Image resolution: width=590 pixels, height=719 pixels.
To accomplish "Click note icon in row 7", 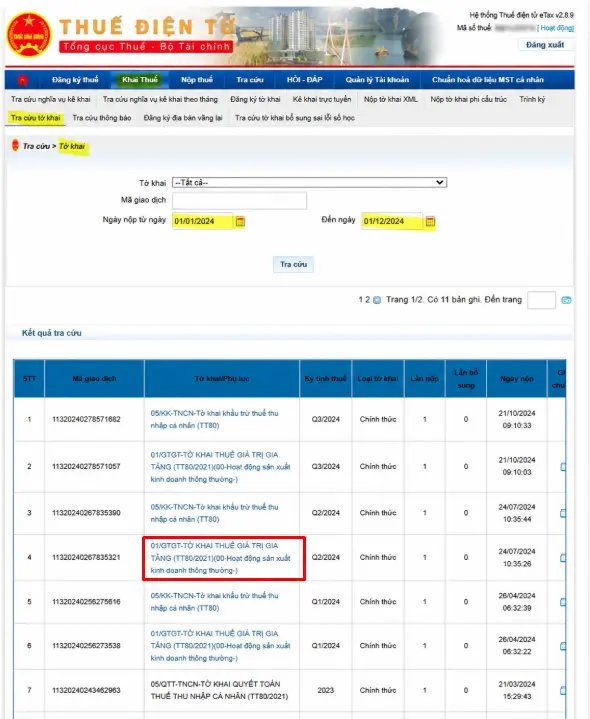I will [563, 690].
